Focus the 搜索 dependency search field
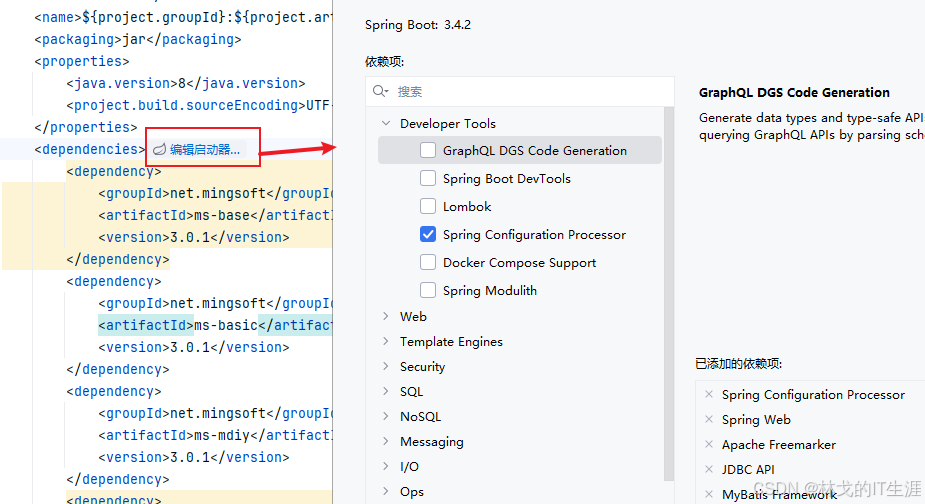The height and width of the screenshot is (504, 925). click(x=520, y=91)
